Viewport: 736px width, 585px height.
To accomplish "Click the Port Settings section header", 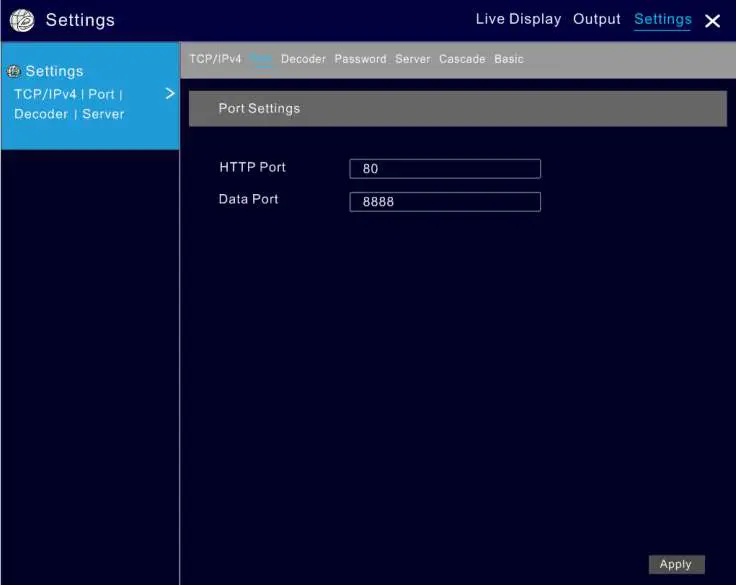I will [x=458, y=108].
